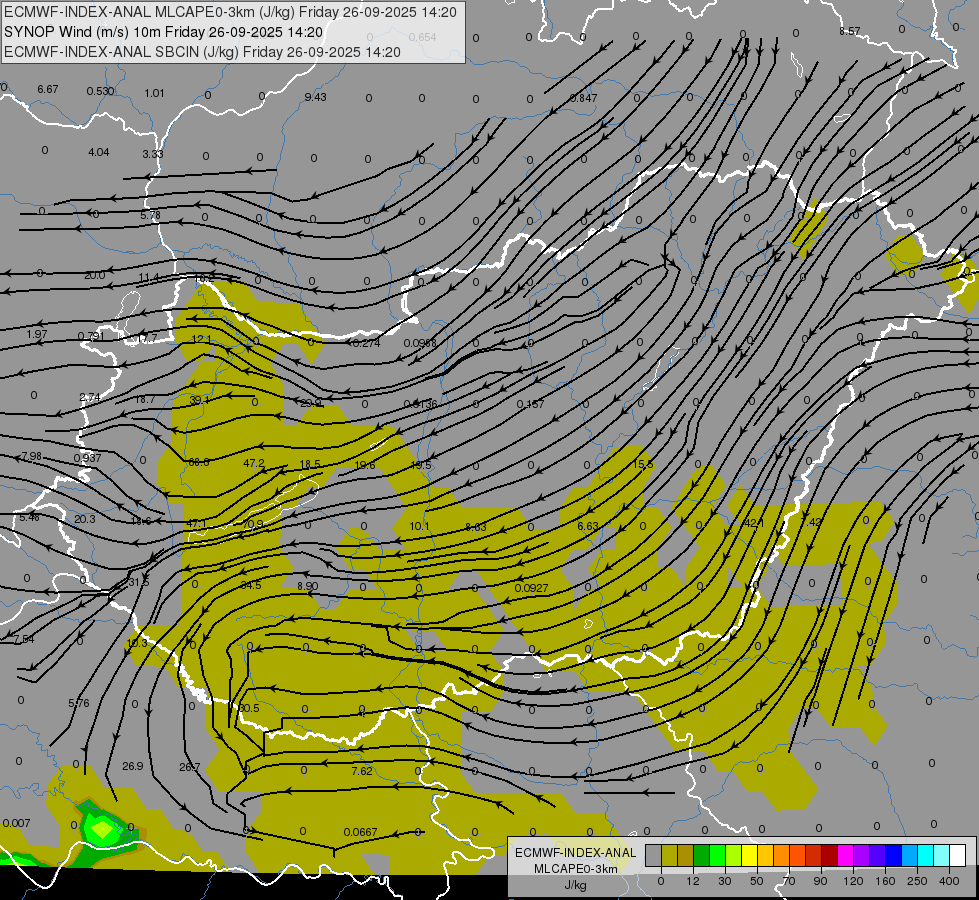Click the brownish-olive legend swatch just before 12
This screenshot has width=979, height=900.
(686, 855)
